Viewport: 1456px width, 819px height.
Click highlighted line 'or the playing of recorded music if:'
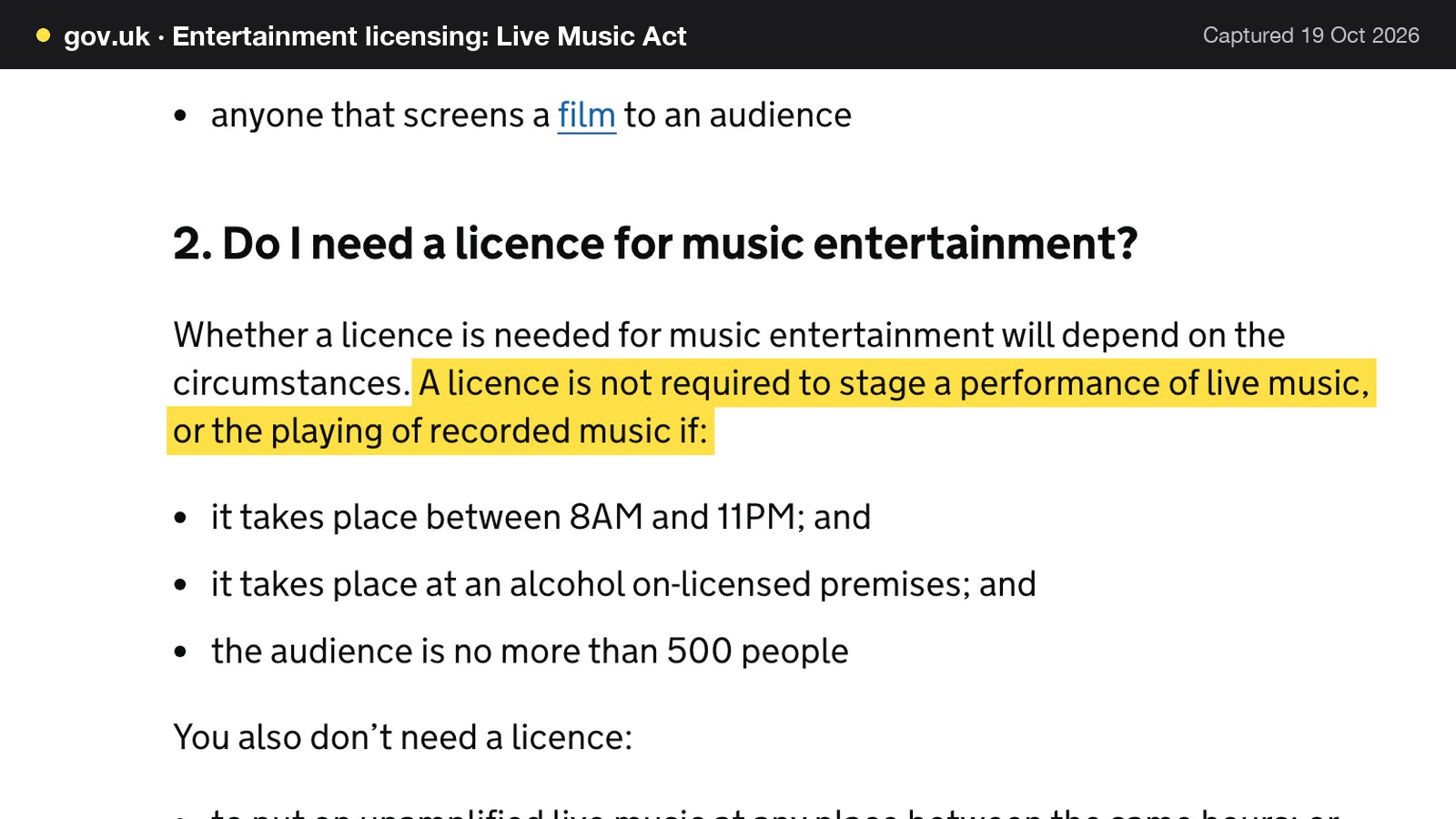pyautogui.click(x=440, y=431)
